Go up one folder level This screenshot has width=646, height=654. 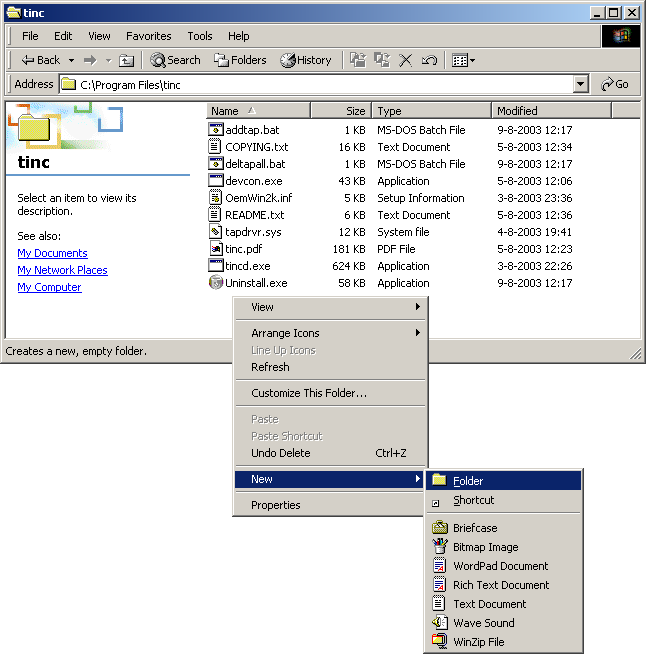point(126,60)
